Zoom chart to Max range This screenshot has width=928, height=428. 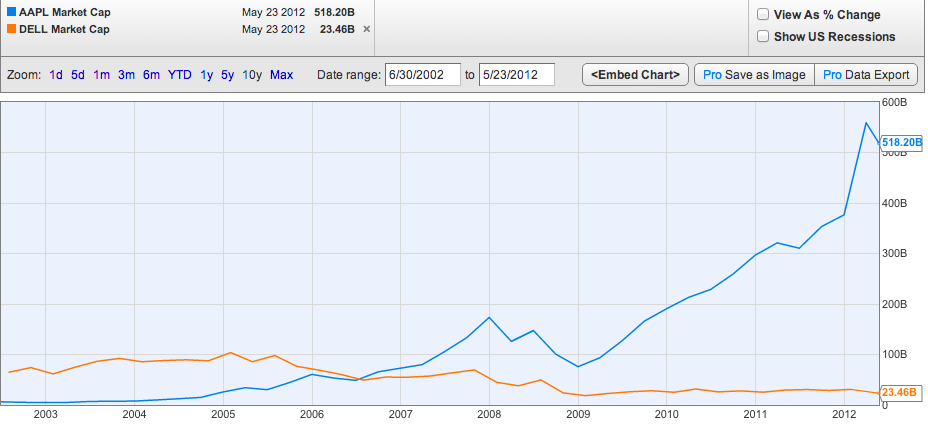coord(281,75)
